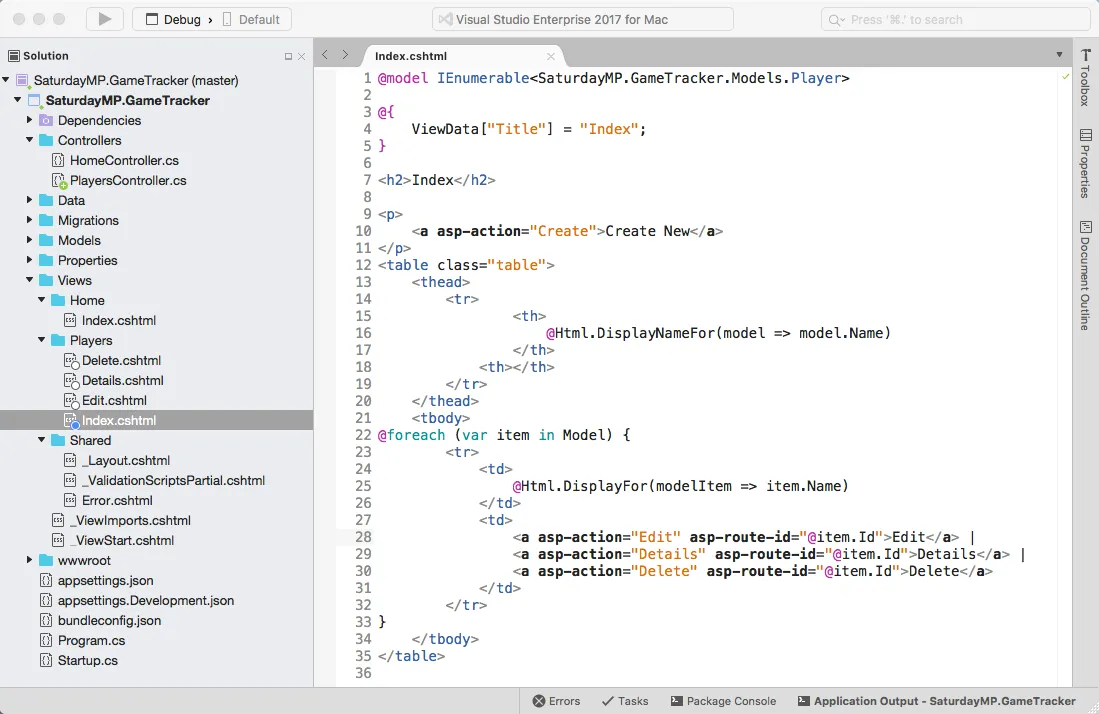Close the Index.cshtml editor tab
This screenshot has width=1099, height=714.
tap(551, 56)
